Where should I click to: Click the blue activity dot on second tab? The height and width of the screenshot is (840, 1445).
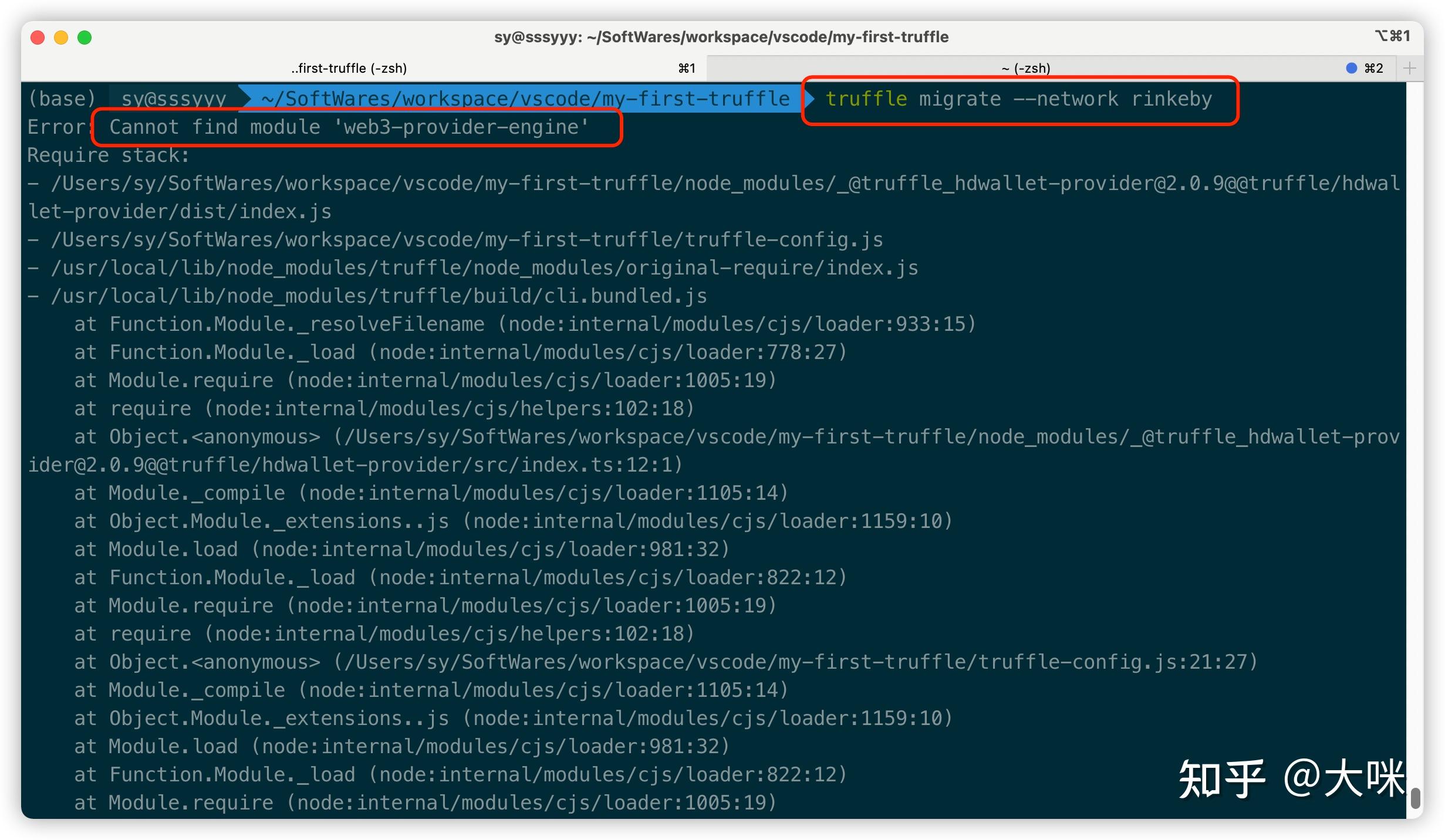[x=1351, y=68]
